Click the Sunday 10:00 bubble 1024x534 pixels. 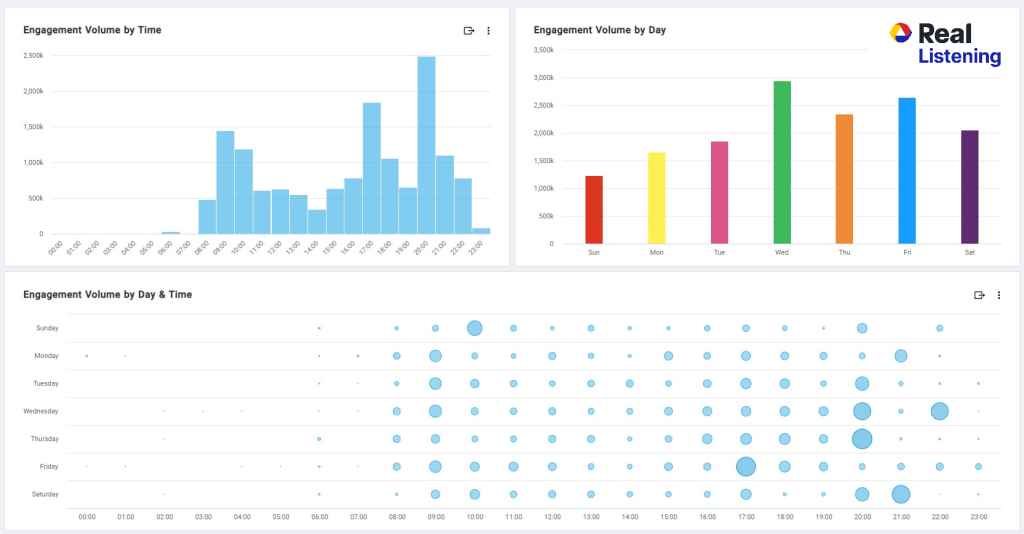point(474,328)
